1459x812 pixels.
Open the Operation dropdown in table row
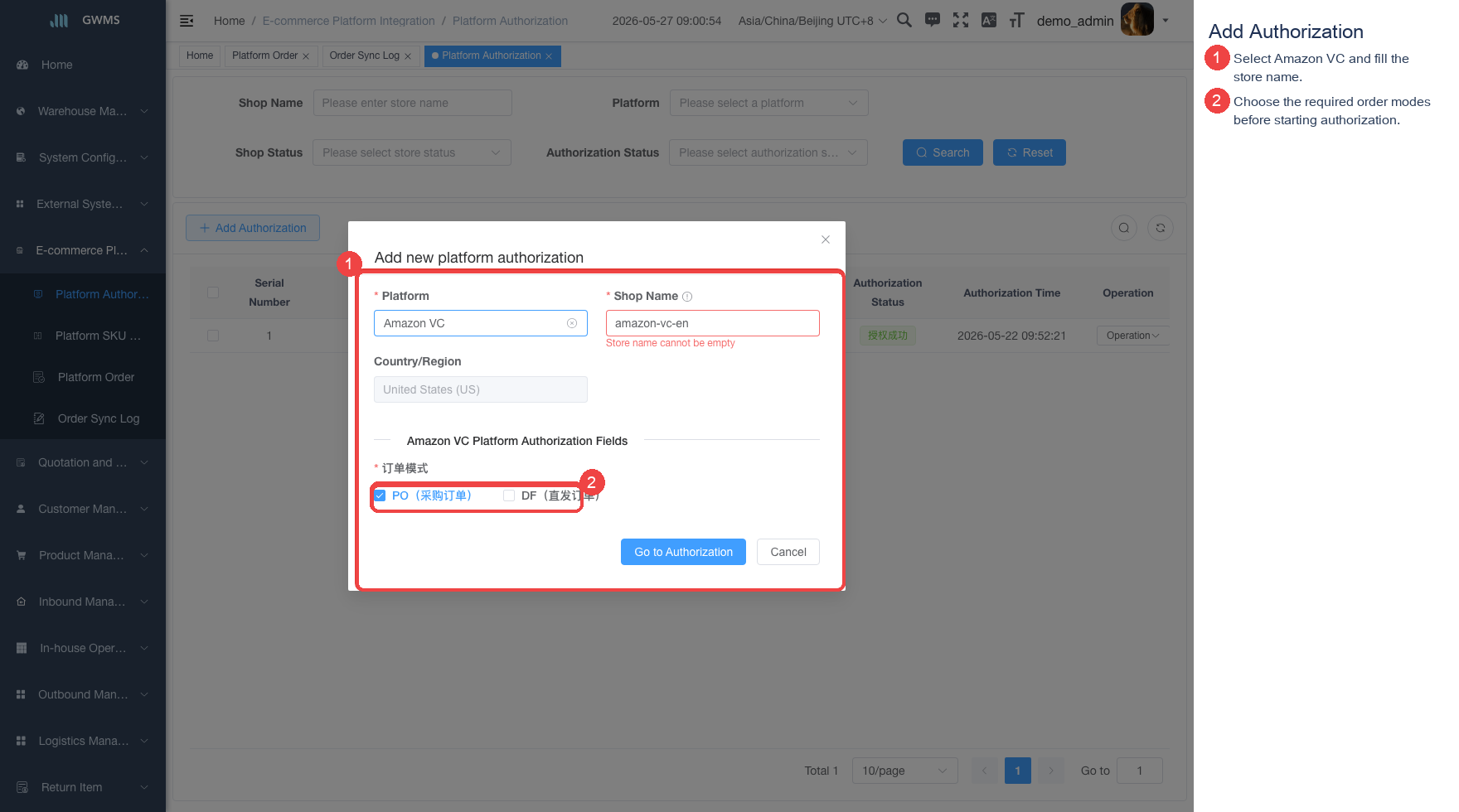(x=1132, y=336)
